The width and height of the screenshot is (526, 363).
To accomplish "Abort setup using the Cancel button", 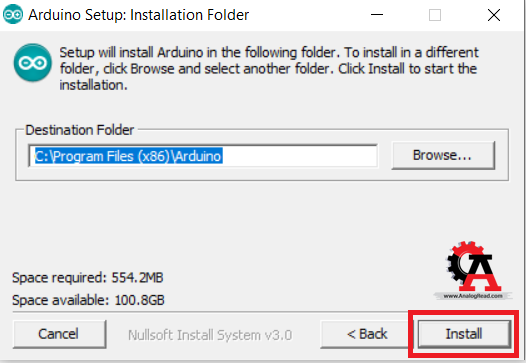I will tap(59, 334).
